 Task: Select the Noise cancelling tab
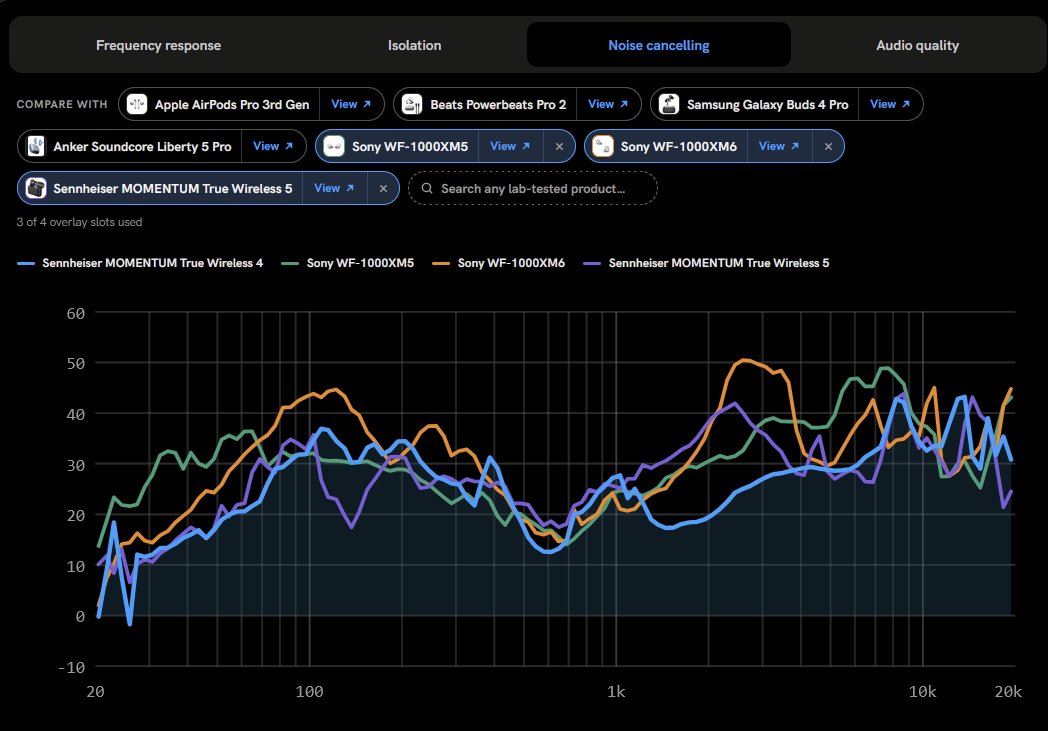pos(658,45)
